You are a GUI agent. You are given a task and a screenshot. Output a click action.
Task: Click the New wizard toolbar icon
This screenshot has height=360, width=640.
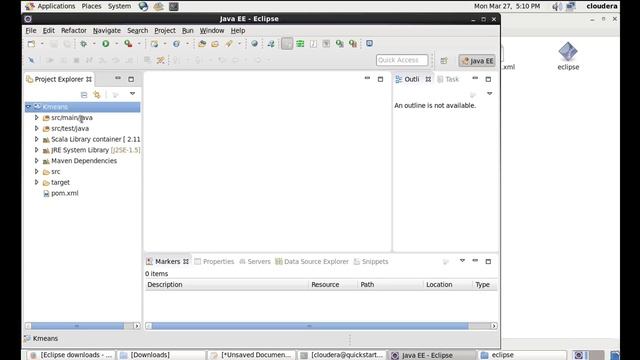[31, 44]
